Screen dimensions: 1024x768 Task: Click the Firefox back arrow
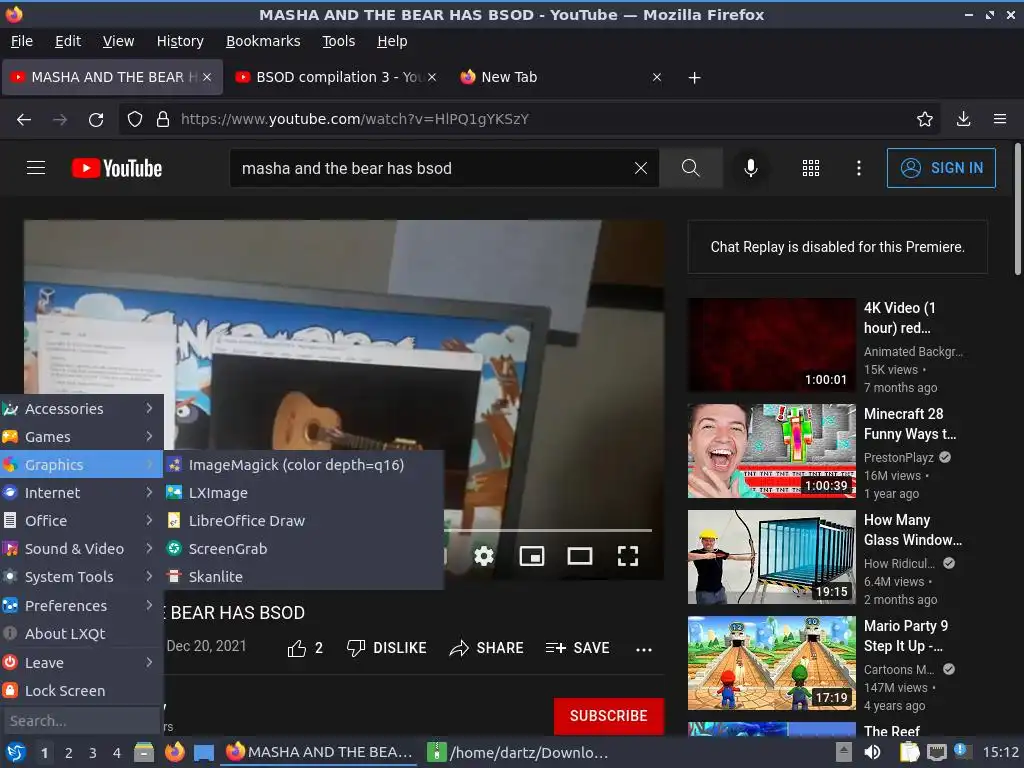coord(24,120)
